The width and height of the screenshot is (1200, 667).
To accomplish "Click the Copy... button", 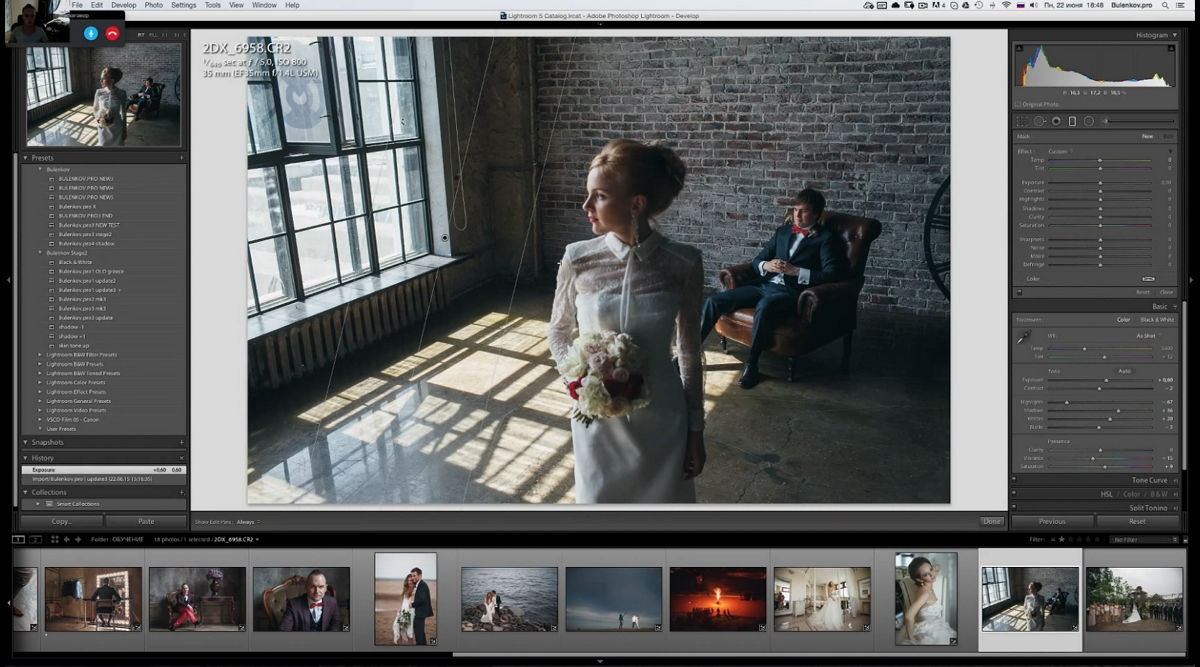I will (62, 521).
